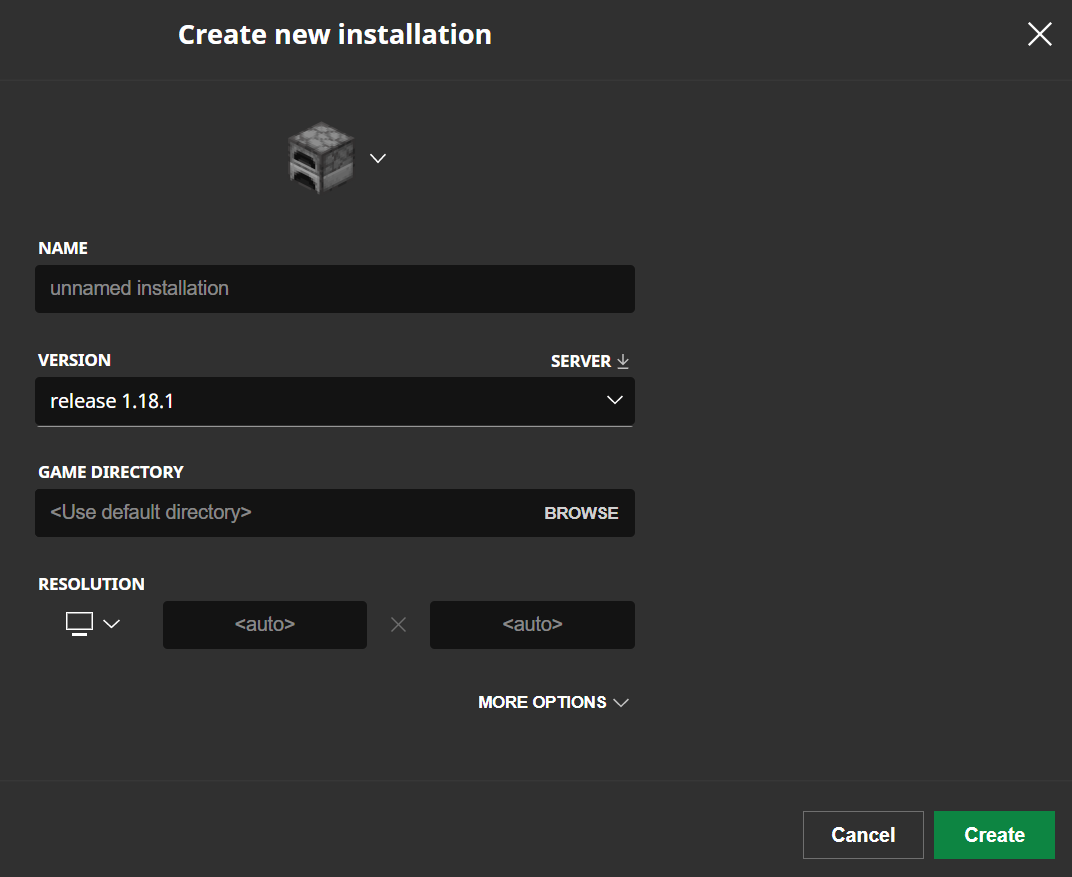Expand the installation icon picker chevron

click(x=378, y=158)
